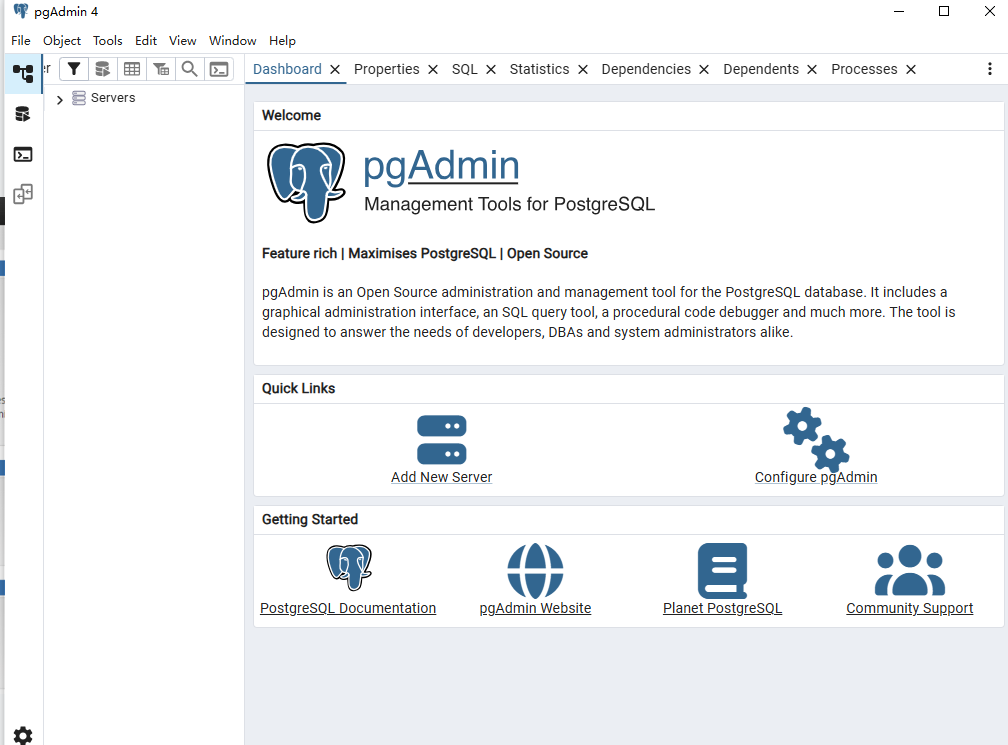Click the Add New Server icon

click(x=442, y=440)
